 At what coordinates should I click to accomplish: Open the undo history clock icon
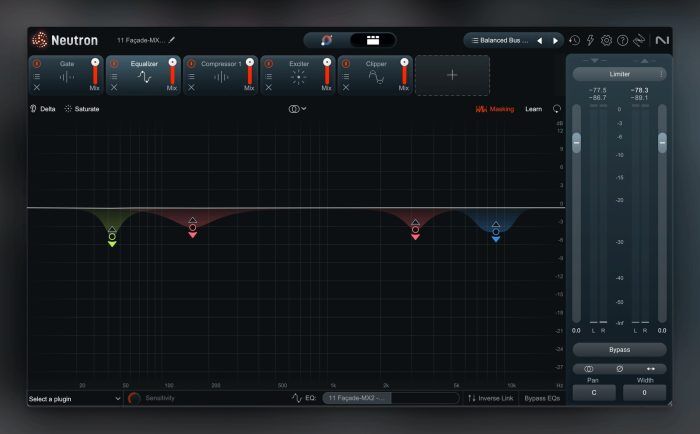click(x=574, y=41)
